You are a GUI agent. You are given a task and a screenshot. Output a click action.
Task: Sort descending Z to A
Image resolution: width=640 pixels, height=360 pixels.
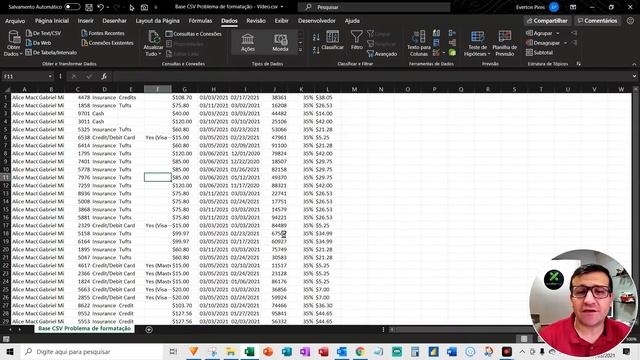tap(316, 51)
